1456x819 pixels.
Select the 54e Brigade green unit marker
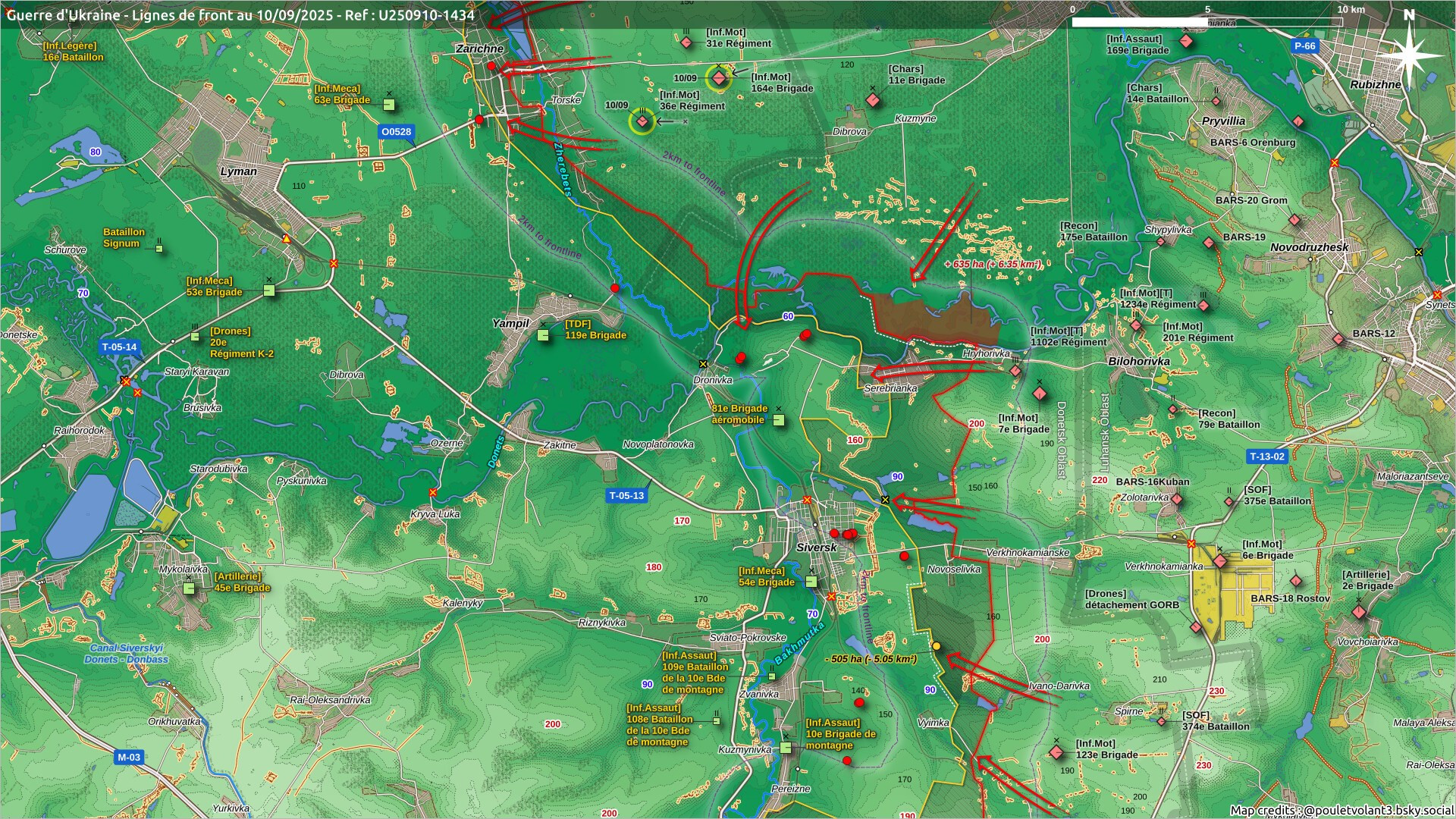click(811, 582)
